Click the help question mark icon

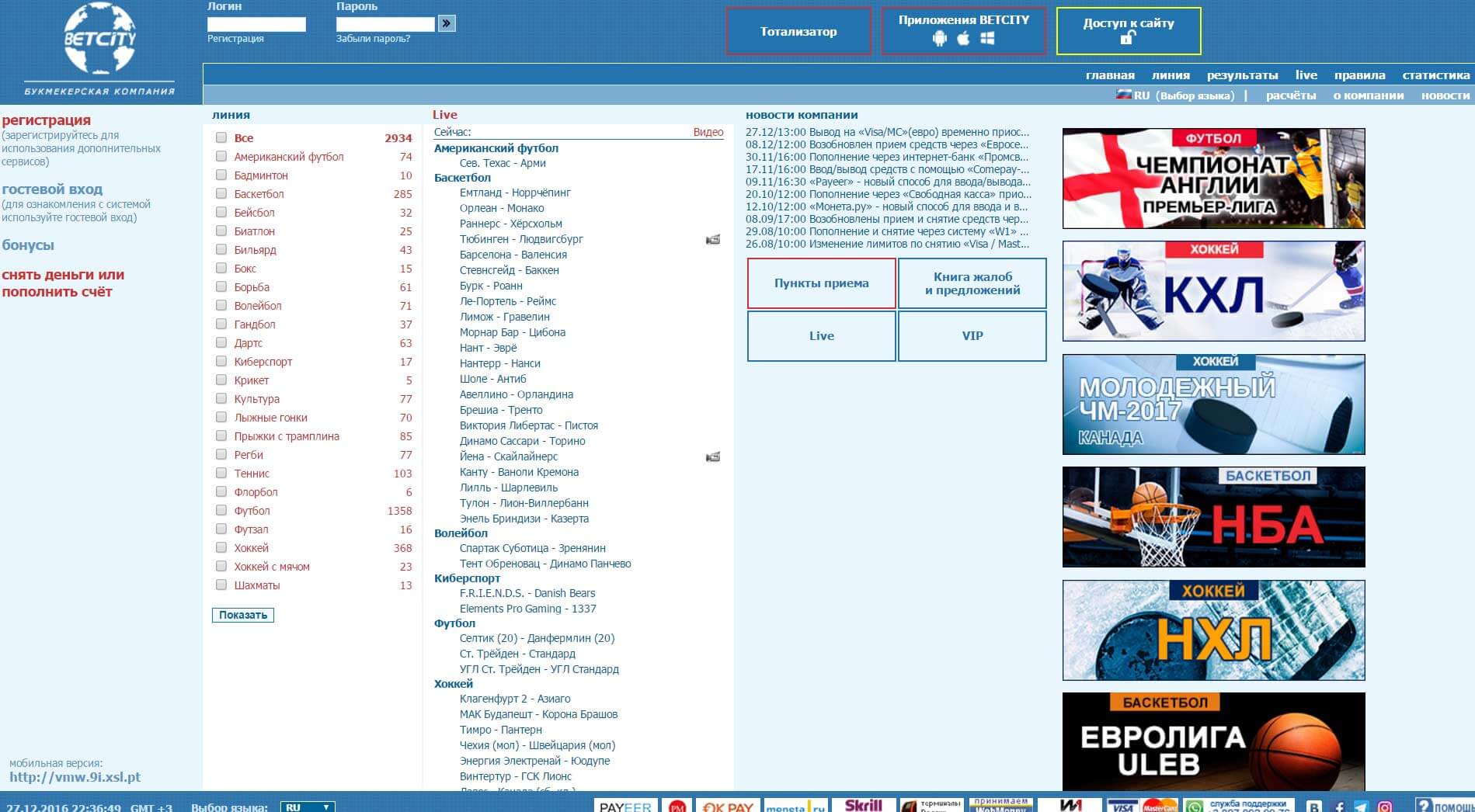pos(1424,805)
